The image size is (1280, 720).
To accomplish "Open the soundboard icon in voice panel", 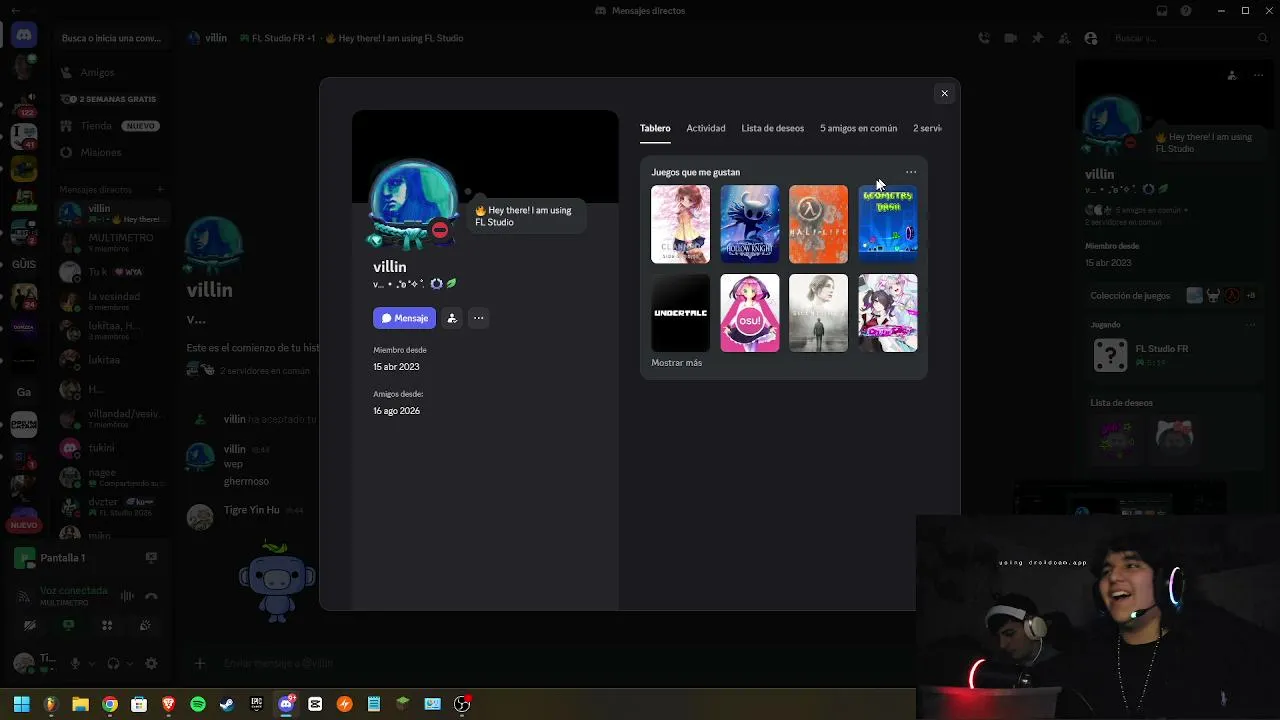I will pyautogui.click(x=146, y=626).
